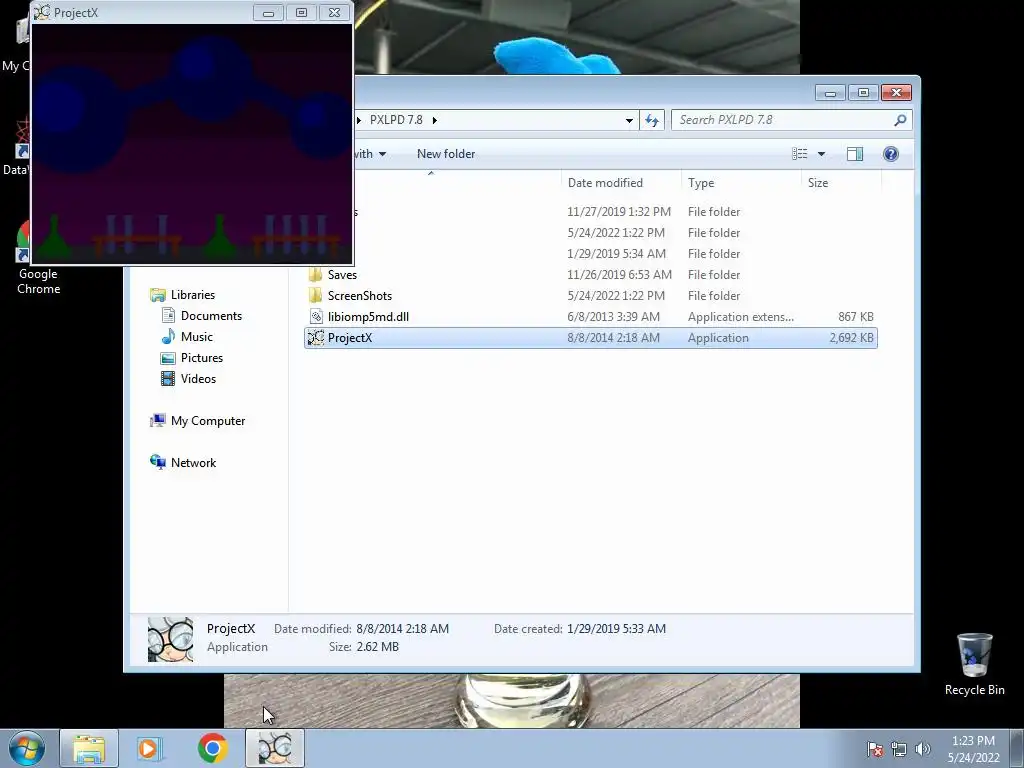
Task: Close the ProjectX game window
Action: click(x=334, y=13)
